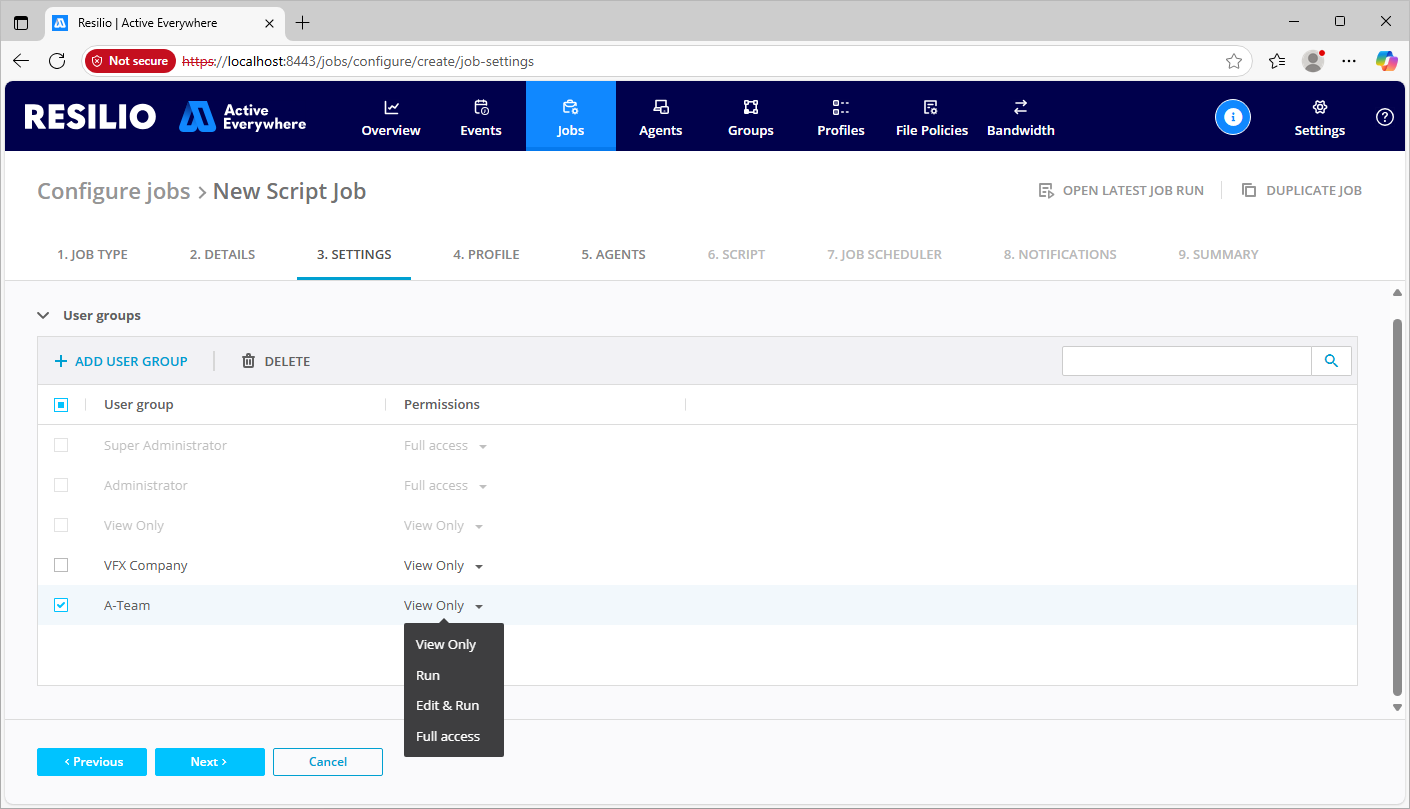Check the VFX Company checkbox
1410x809 pixels.
click(61, 565)
